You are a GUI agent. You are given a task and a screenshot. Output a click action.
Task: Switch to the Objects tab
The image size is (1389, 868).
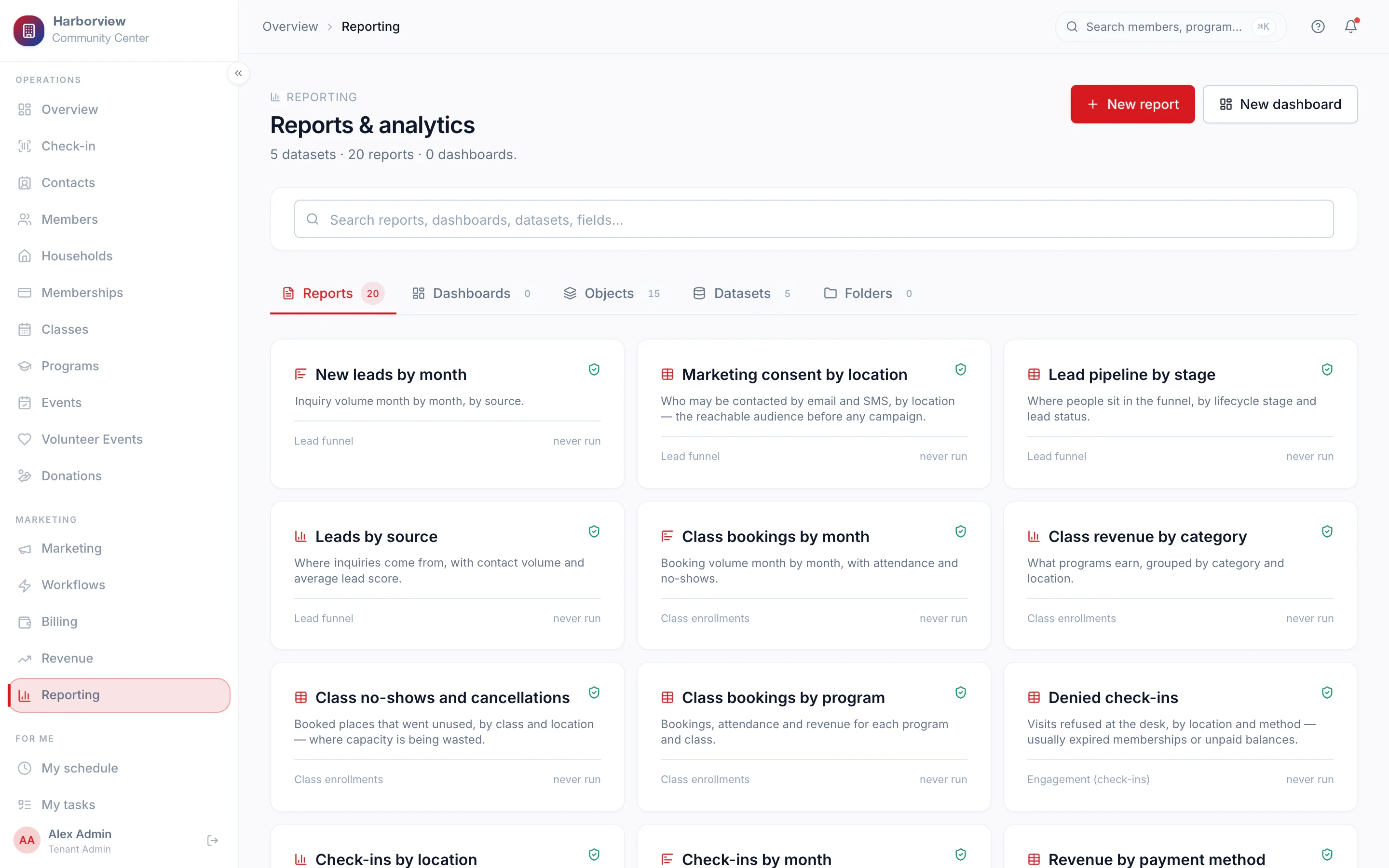click(x=612, y=293)
